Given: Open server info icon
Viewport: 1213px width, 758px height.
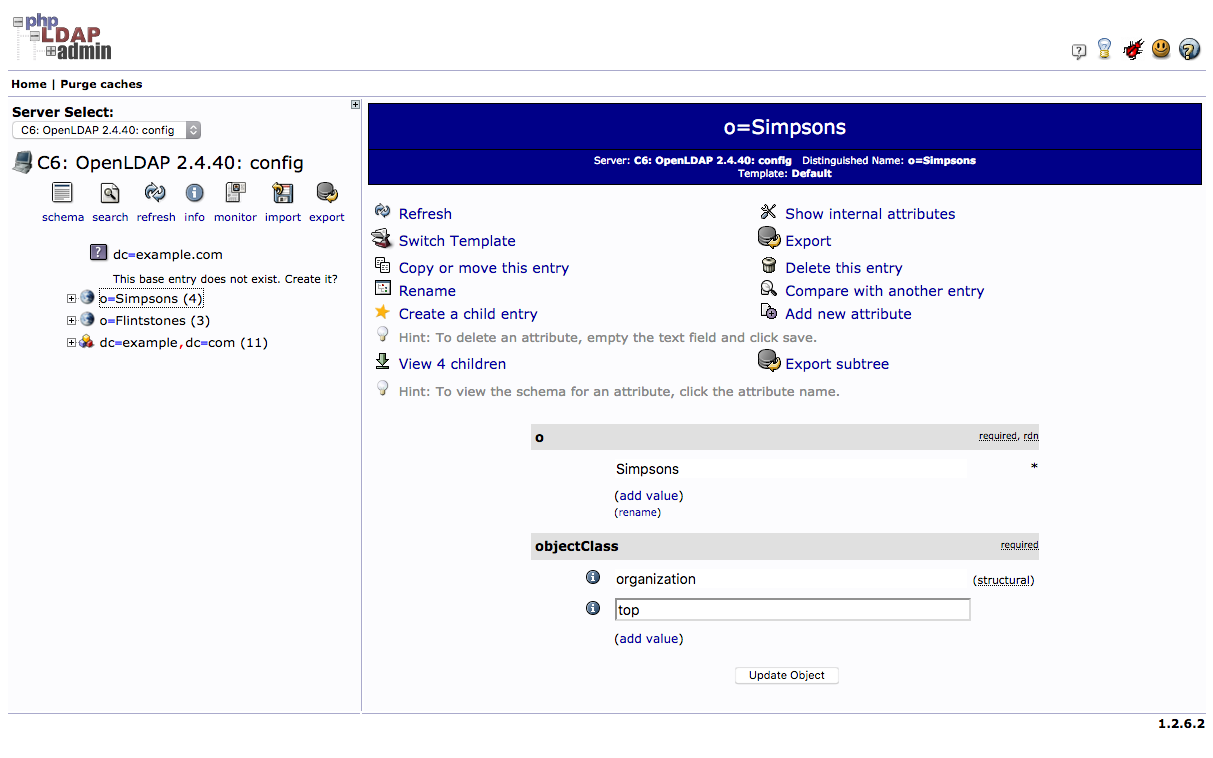Looking at the screenshot, I should click(194, 193).
